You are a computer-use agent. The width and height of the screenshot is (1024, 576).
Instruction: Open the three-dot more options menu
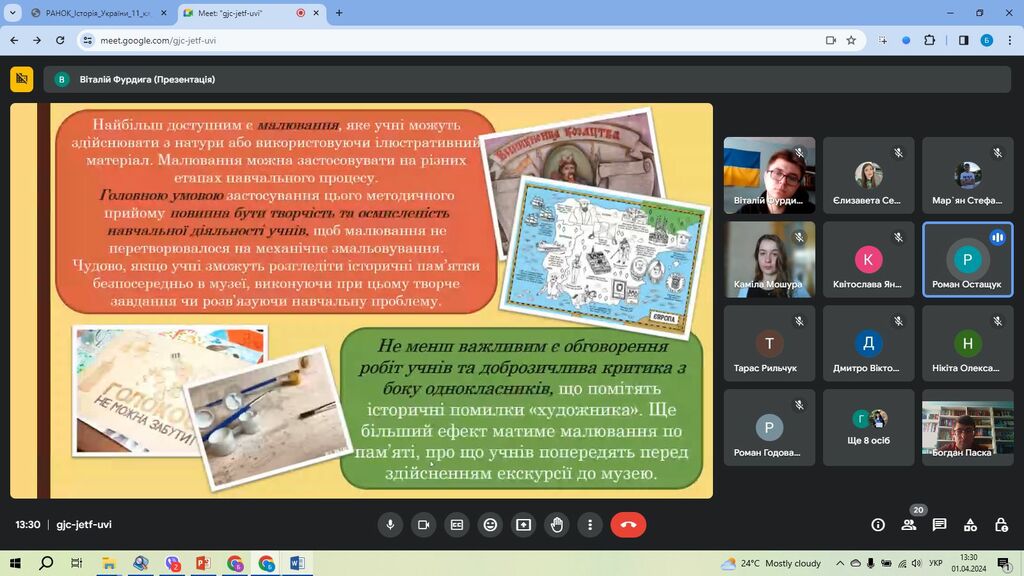590,525
